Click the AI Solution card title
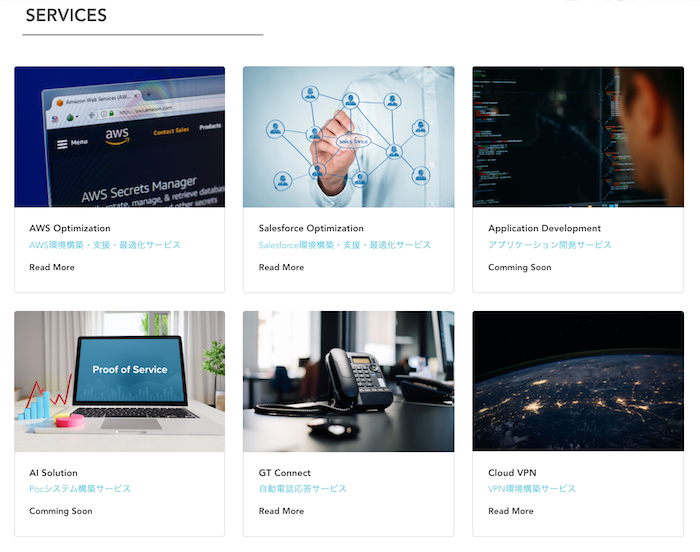This screenshot has height=552, width=700. tap(53, 473)
